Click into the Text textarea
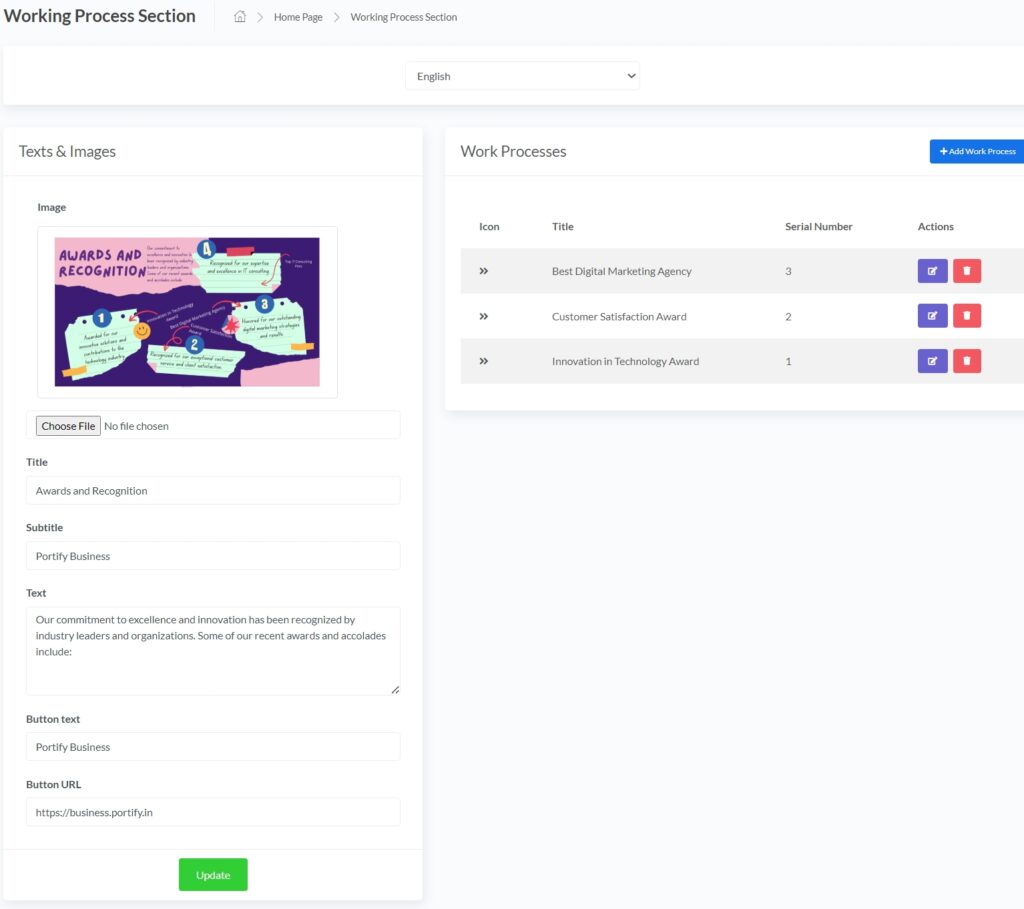Viewport: 1024px width, 909px height. click(213, 651)
